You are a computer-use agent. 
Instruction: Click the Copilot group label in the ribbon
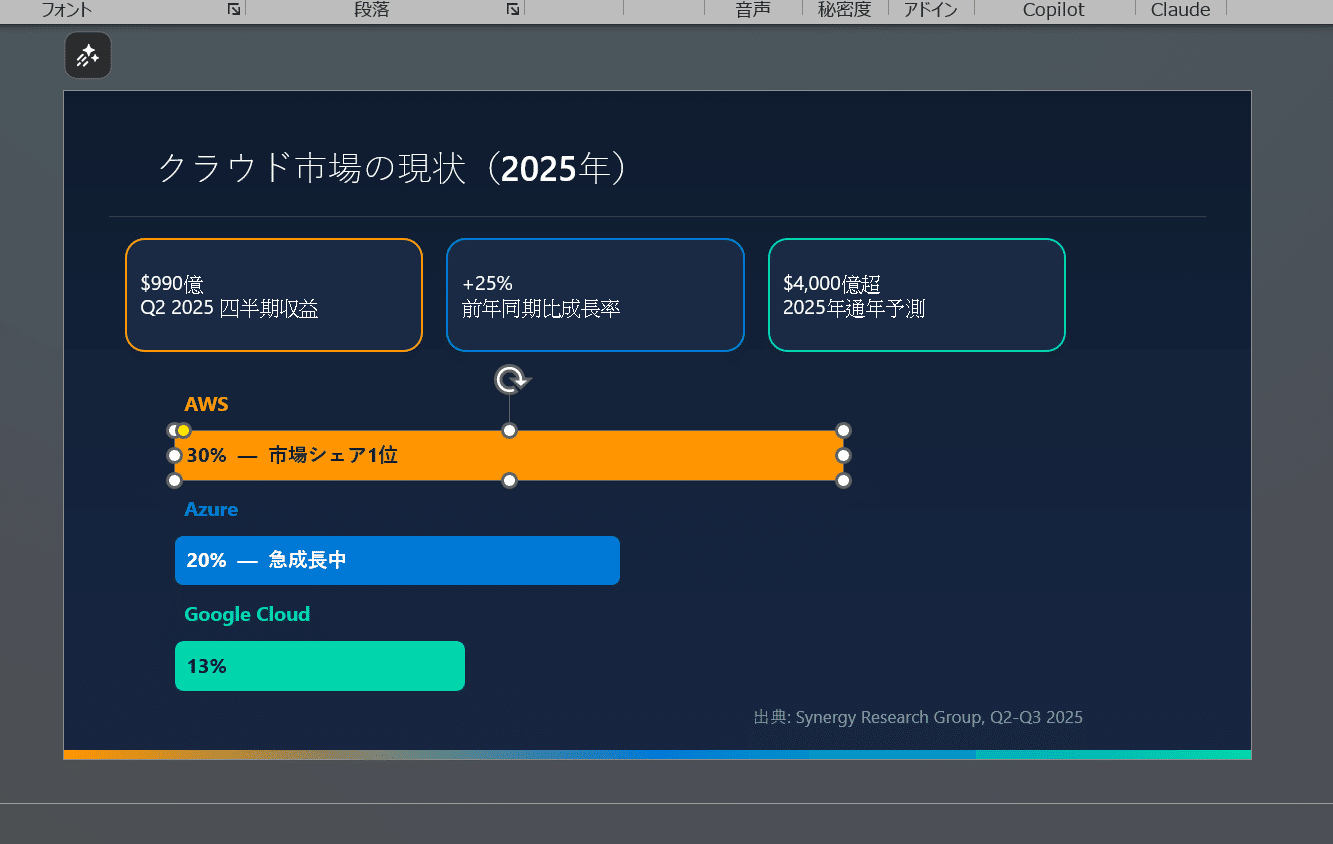(1054, 10)
